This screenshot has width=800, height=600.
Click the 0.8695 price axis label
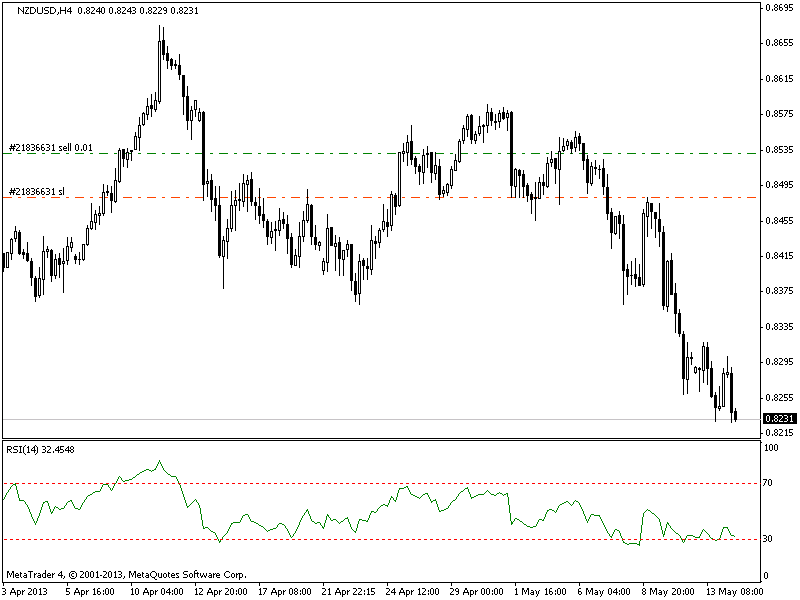(x=780, y=8)
